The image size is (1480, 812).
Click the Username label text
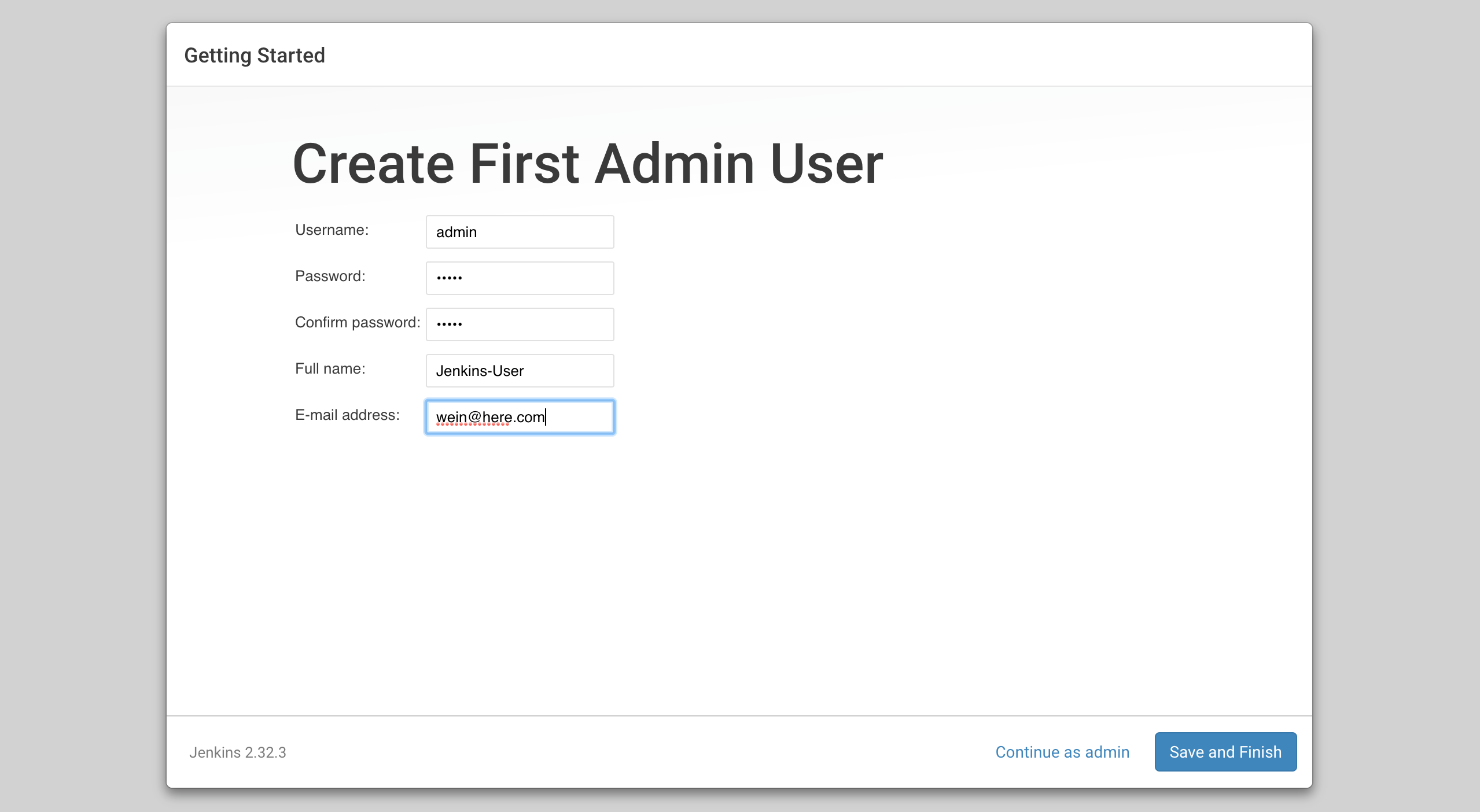(x=332, y=230)
